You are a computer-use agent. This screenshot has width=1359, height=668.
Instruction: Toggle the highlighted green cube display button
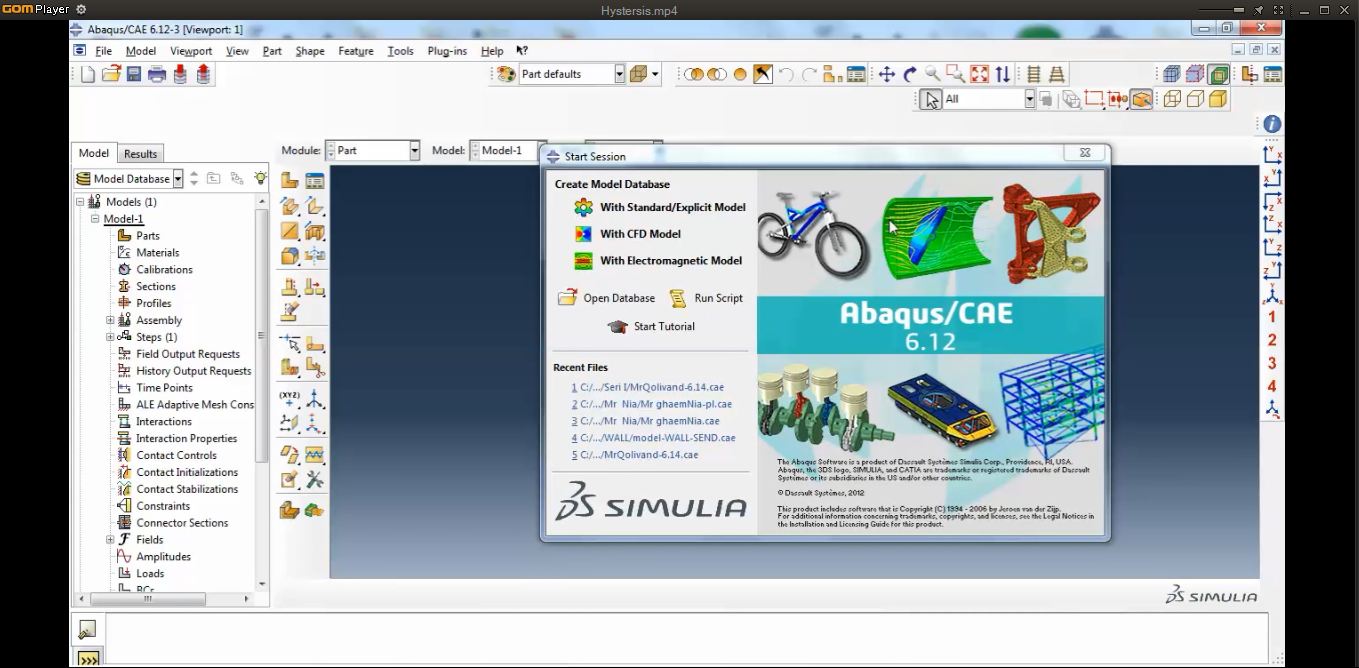click(1218, 74)
